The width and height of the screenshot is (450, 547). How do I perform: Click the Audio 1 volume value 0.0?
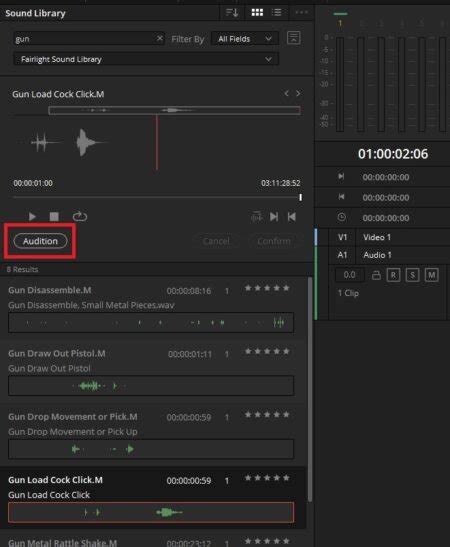[350, 275]
